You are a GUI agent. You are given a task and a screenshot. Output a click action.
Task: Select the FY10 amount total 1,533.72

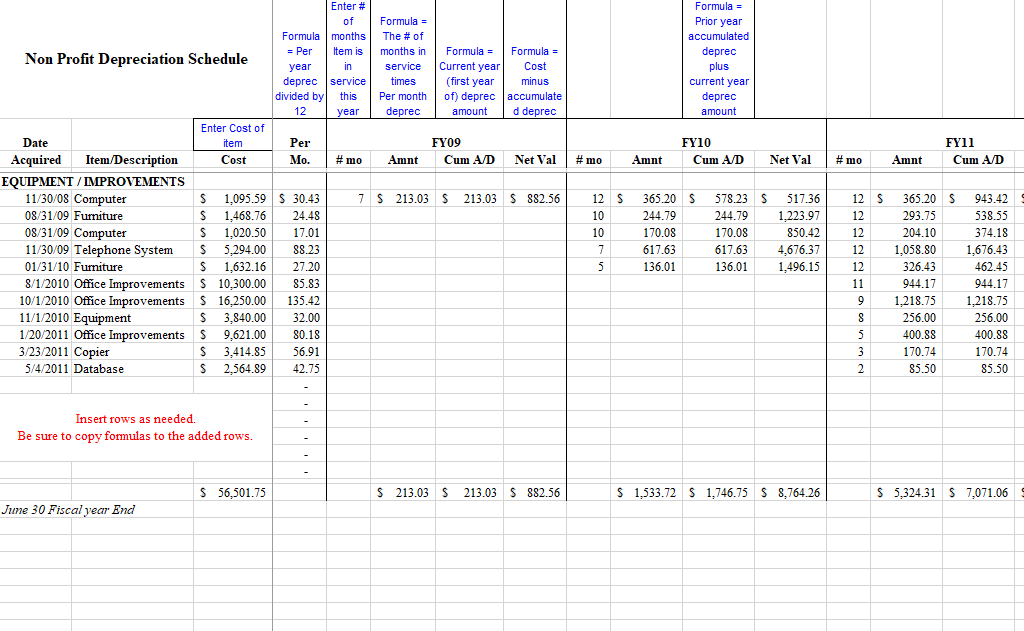[655, 493]
